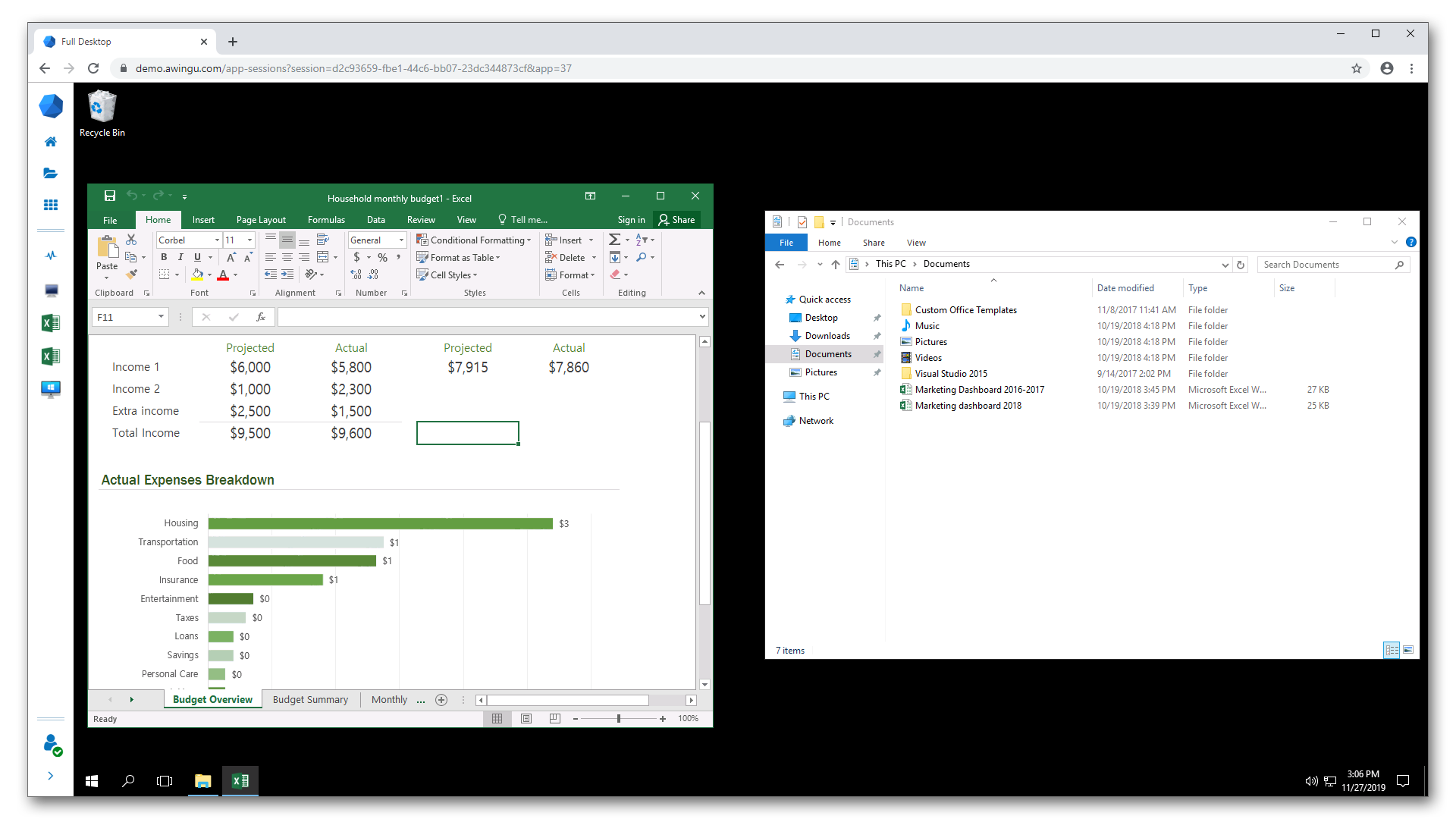1456x819 pixels.
Task: Open the General number format dropdown
Action: [x=401, y=240]
